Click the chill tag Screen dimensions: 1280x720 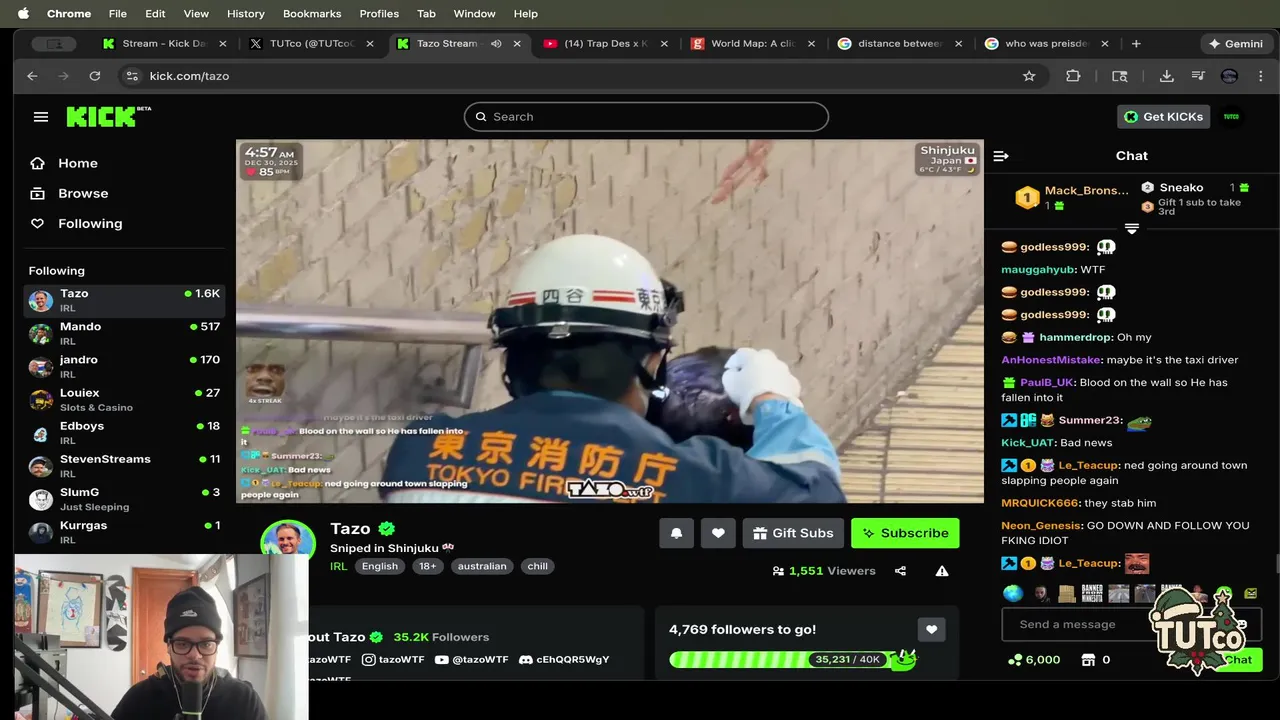point(538,566)
